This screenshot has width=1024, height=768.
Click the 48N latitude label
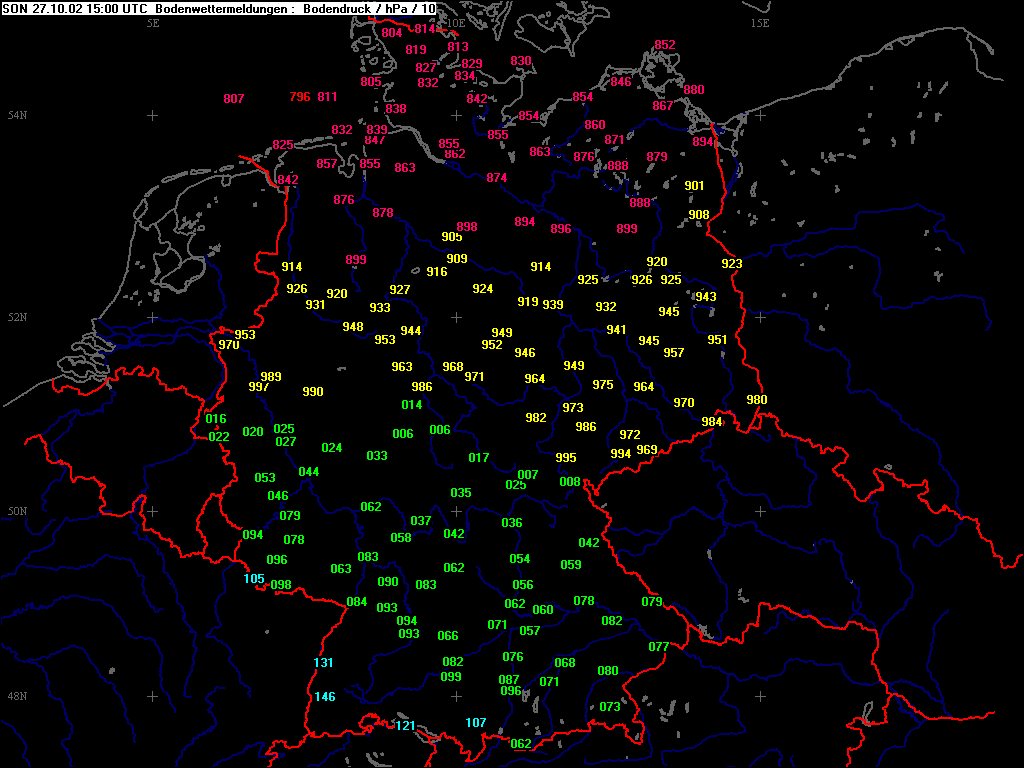[x=18, y=696]
